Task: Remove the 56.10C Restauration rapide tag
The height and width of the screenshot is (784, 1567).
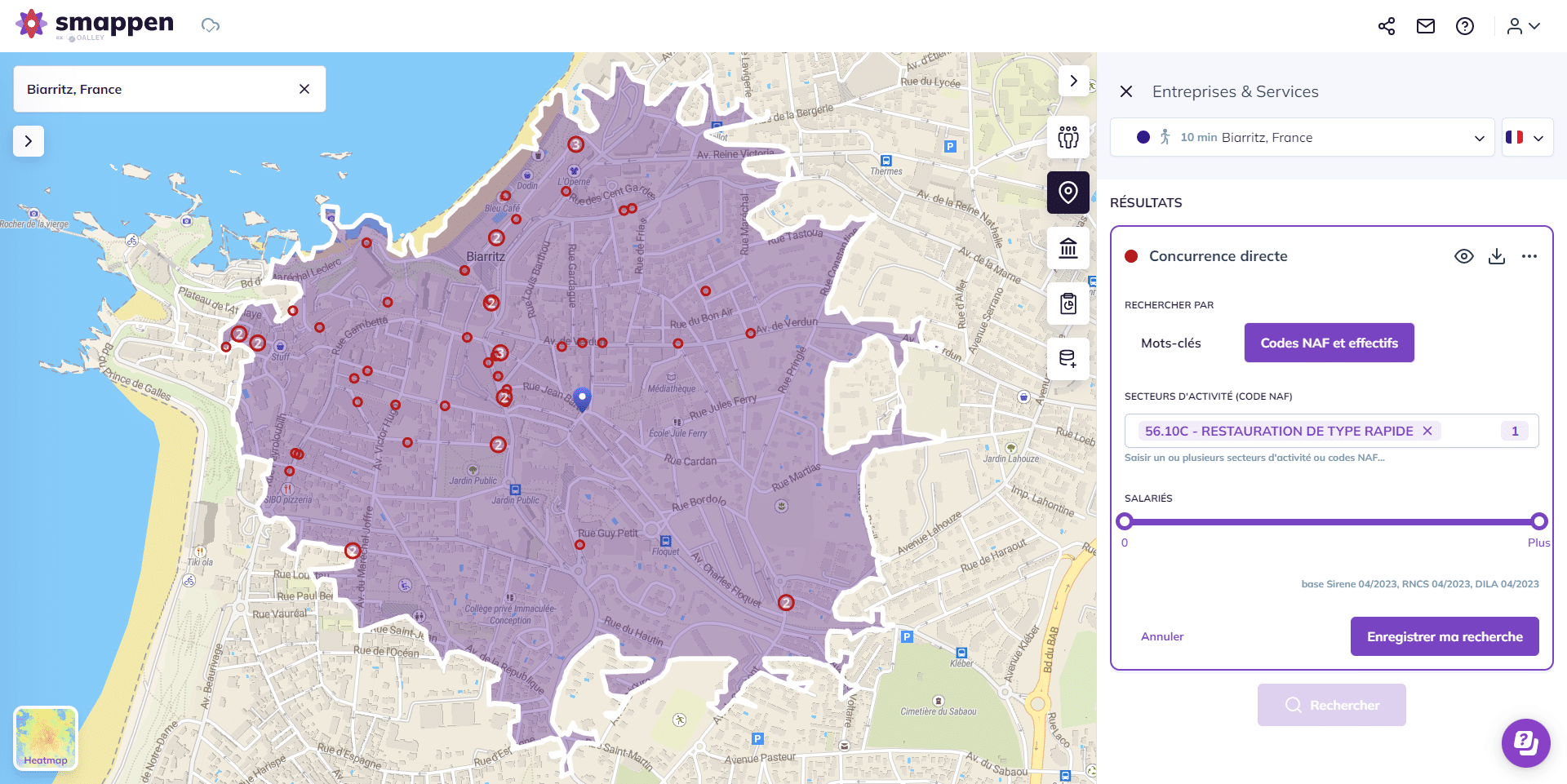Action: tap(1427, 431)
